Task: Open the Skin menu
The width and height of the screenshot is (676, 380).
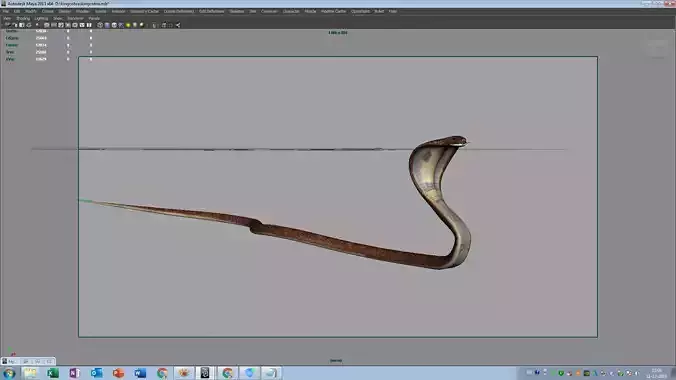Action: (253, 11)
